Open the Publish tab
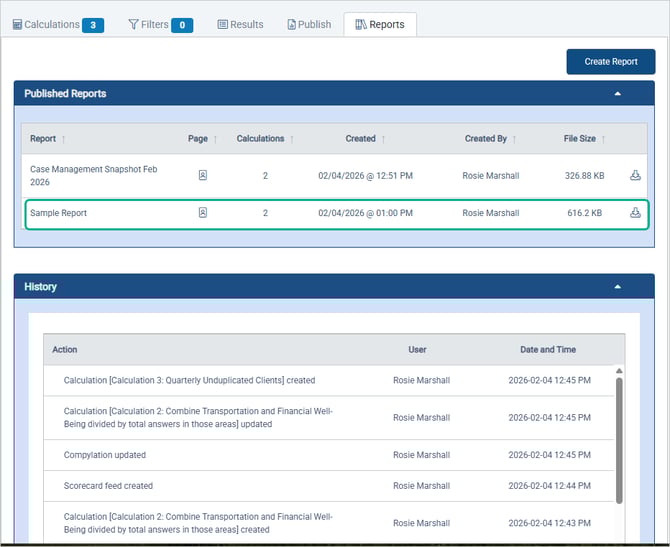This screenshot has height=547, width=670. (x=308, y=25)
